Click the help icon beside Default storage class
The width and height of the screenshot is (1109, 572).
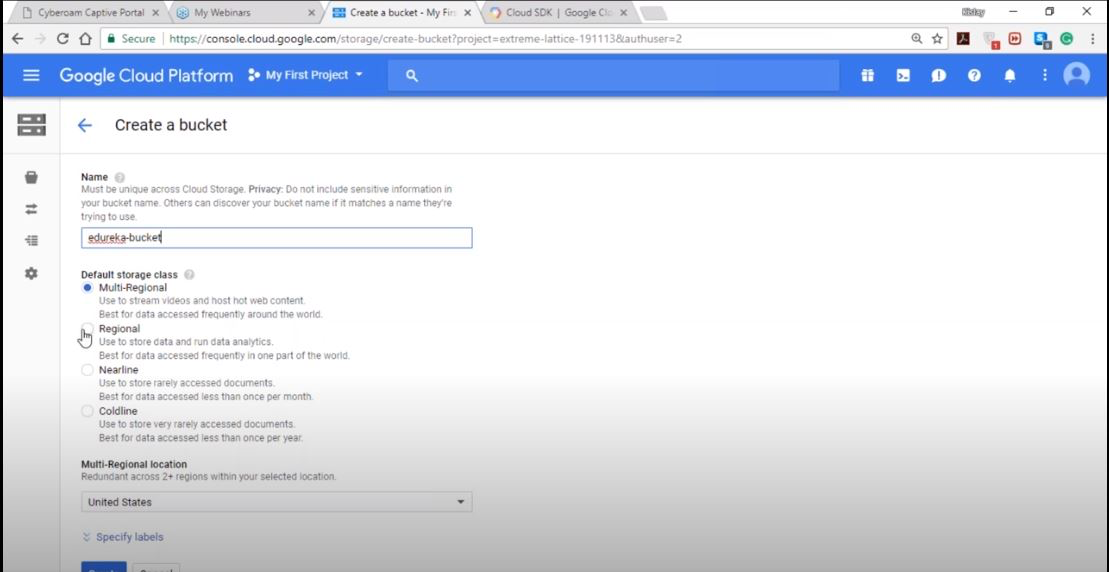[189, 275]
